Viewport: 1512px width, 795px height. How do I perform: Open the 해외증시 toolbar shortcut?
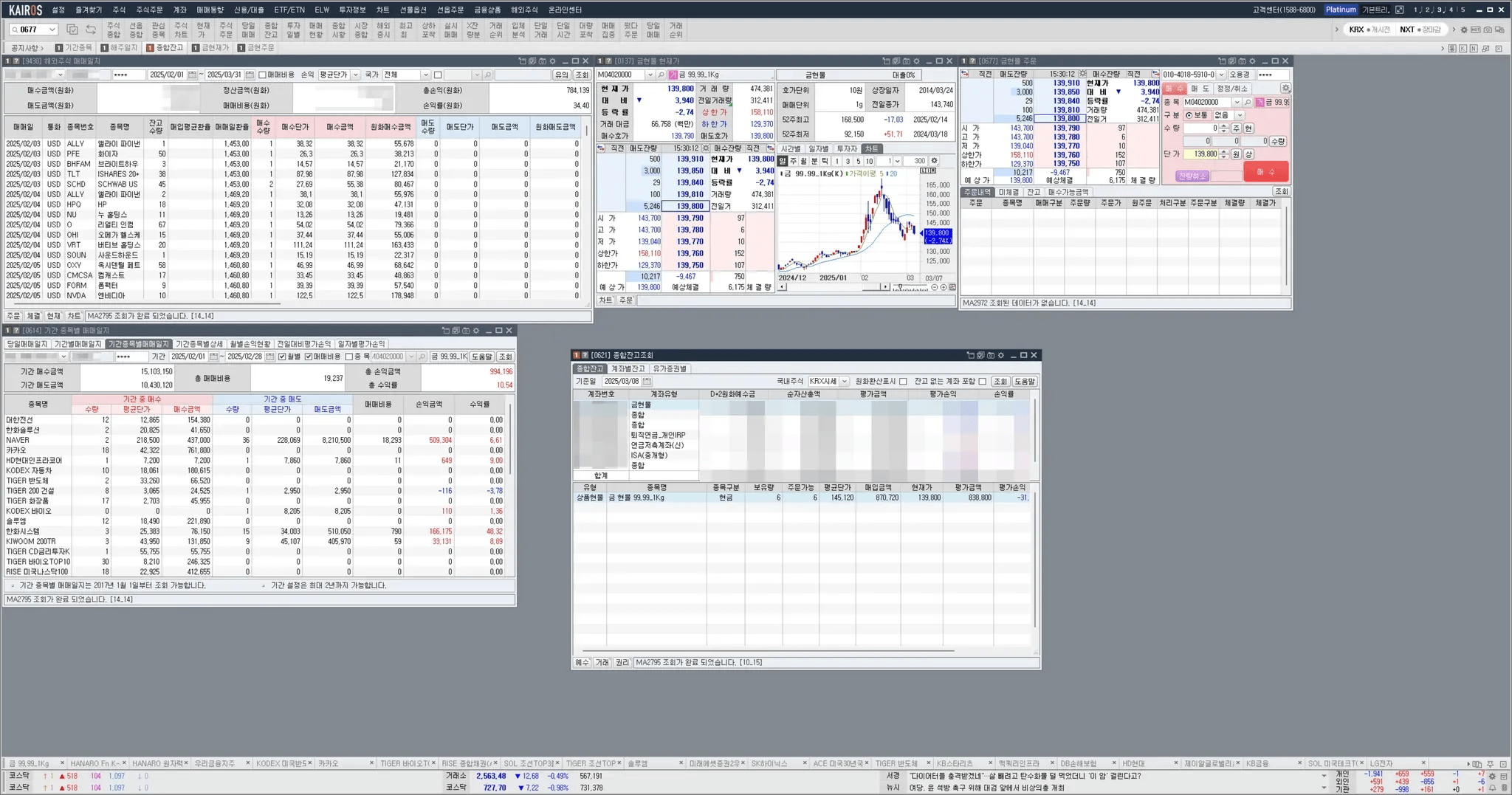pos(383,30)
